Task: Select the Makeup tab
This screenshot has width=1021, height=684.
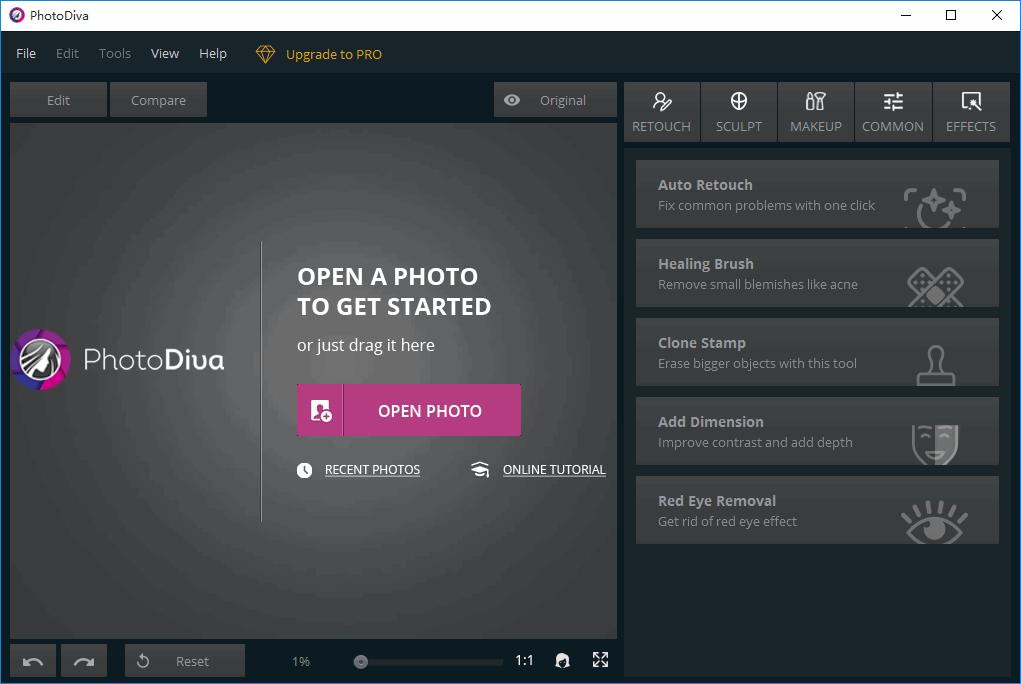Action: point(816,112)
